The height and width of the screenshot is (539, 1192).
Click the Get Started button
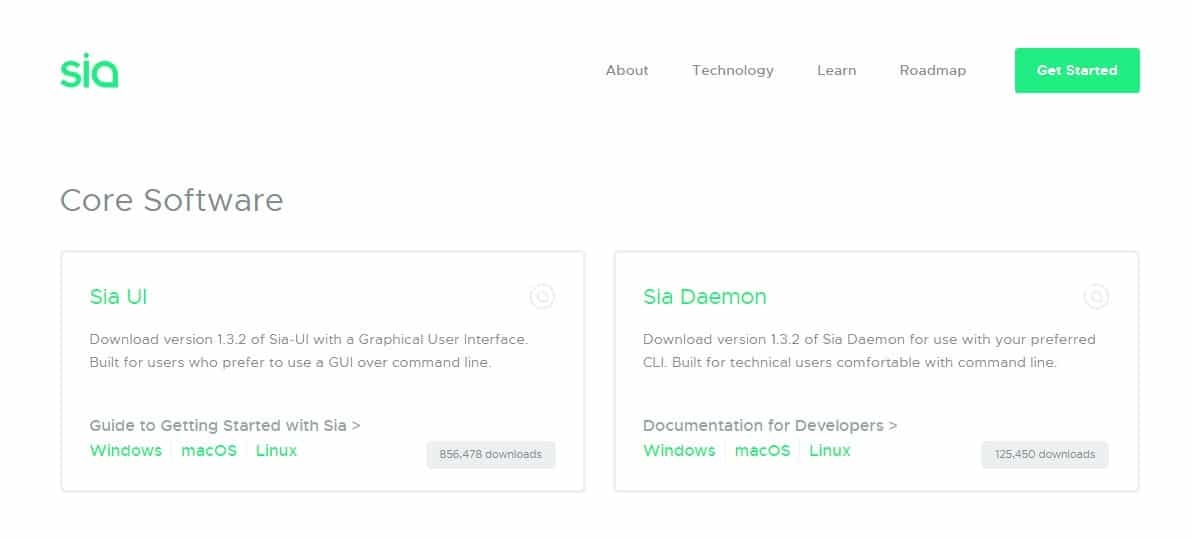point(1077,71)
